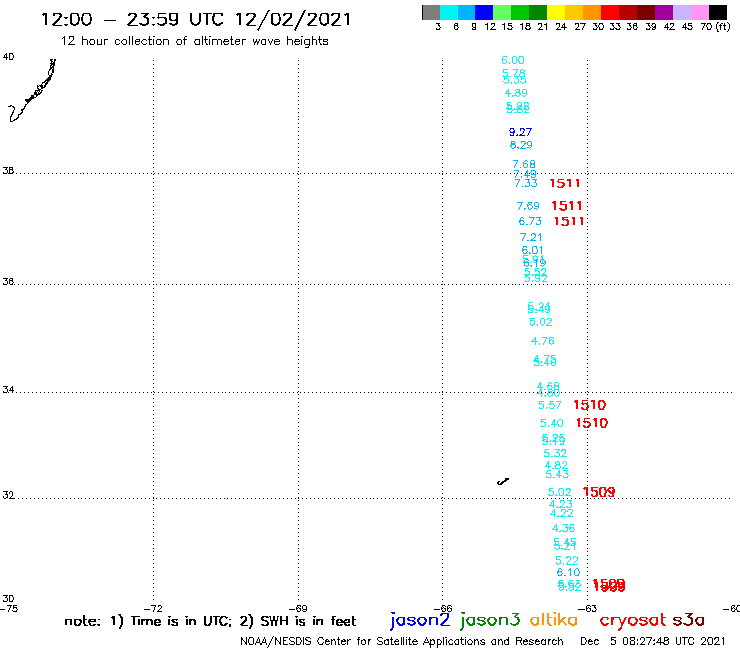This screenshot has width=740, height=650.
Task: Click the latitude 38 axis label
Action: tap(8, 171)
